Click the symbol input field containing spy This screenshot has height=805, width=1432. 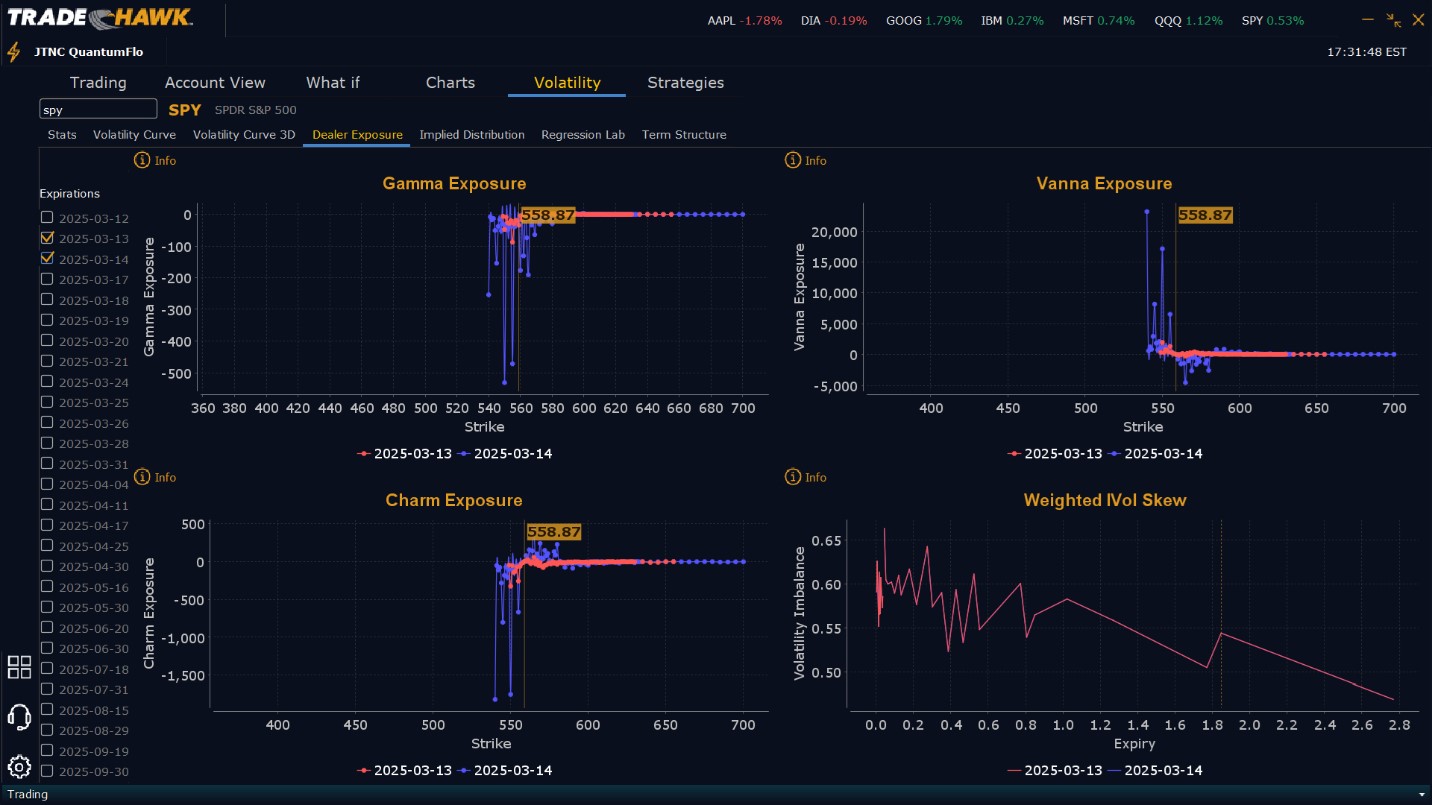click(98, 109)
